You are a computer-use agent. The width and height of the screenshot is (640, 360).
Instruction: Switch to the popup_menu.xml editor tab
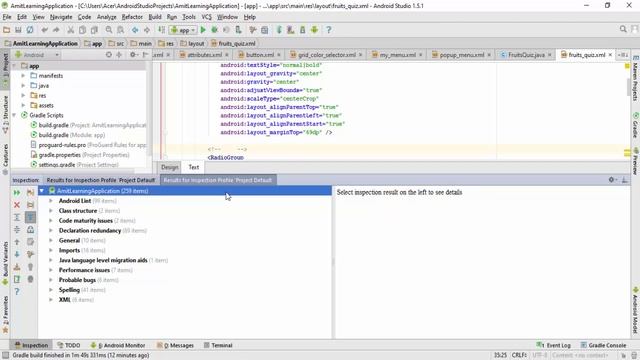tap(461, 55)
